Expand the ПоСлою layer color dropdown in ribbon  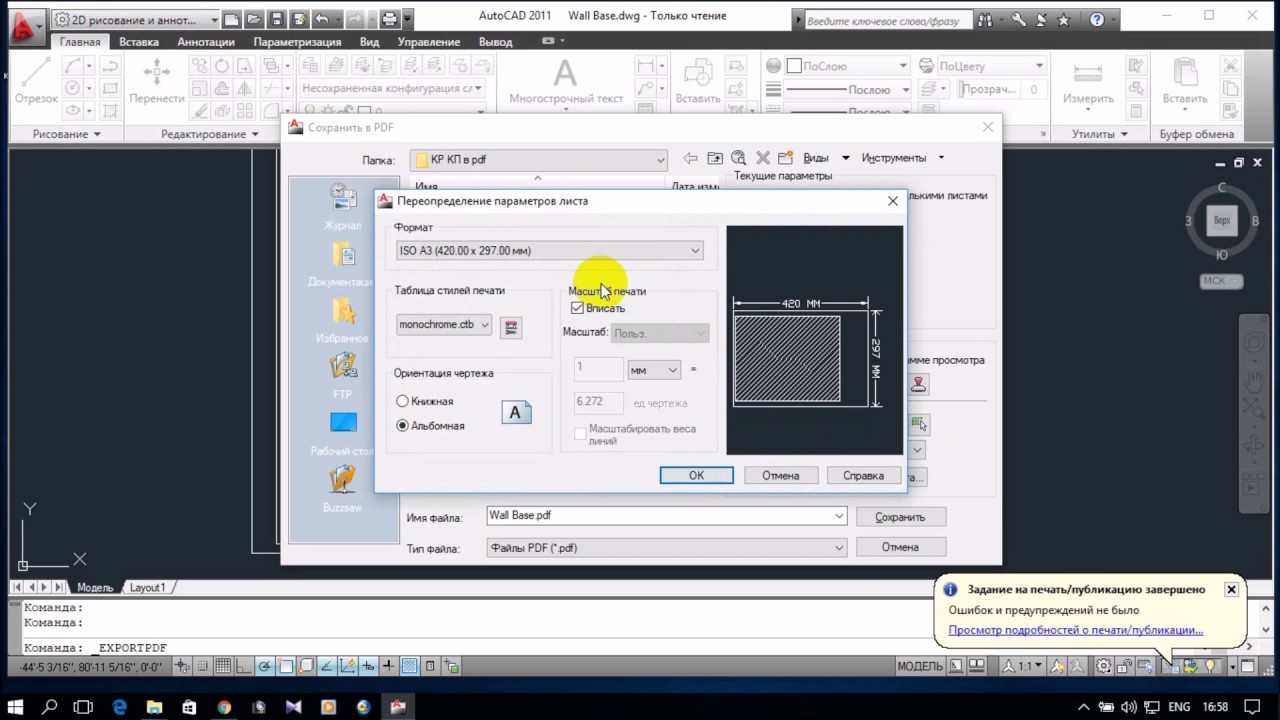848,65
